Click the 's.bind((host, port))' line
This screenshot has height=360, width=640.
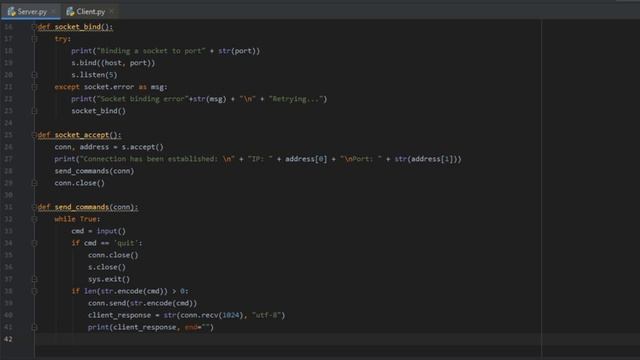(x=113, y=63)
